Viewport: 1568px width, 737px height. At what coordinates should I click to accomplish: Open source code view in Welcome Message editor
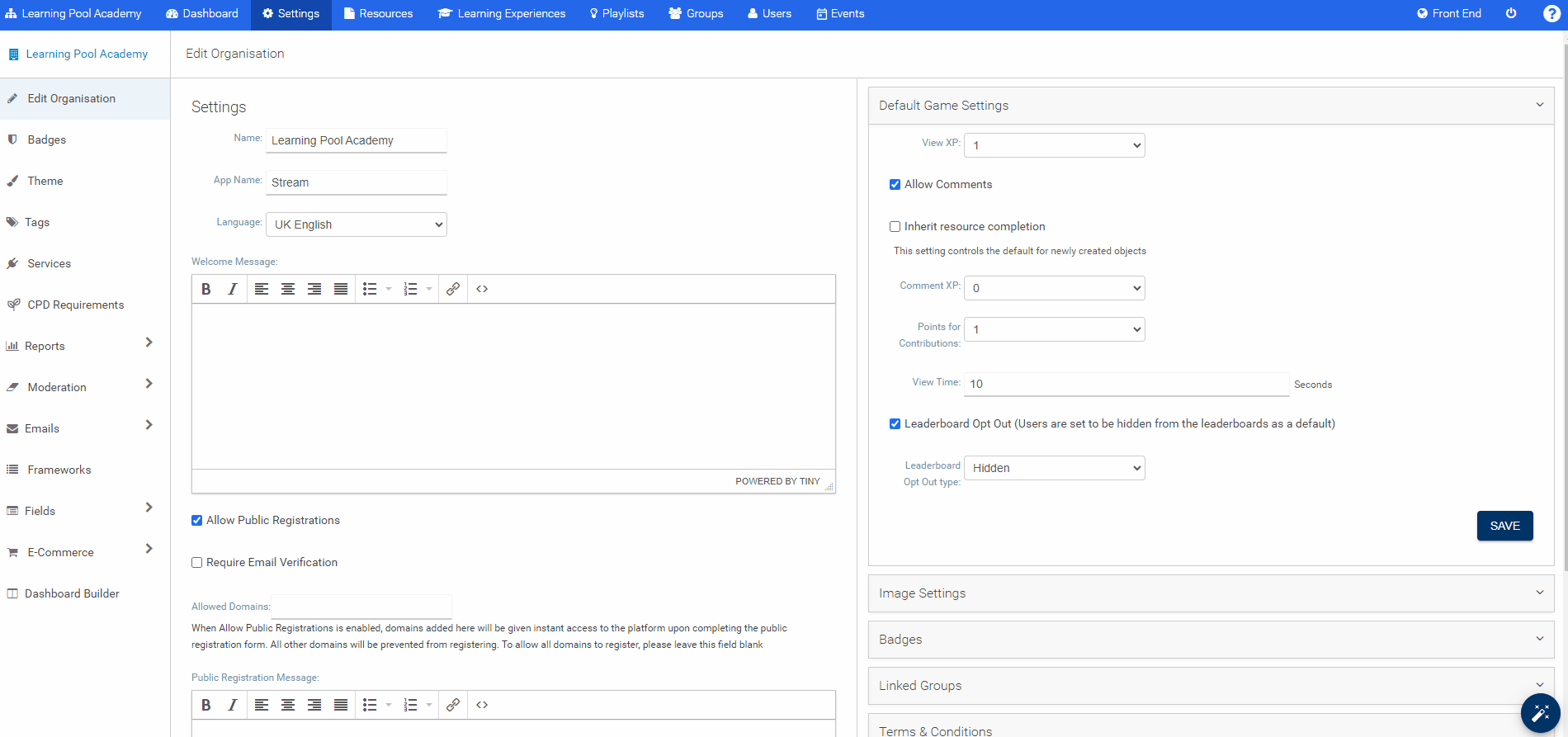click(x=482, y=289)
